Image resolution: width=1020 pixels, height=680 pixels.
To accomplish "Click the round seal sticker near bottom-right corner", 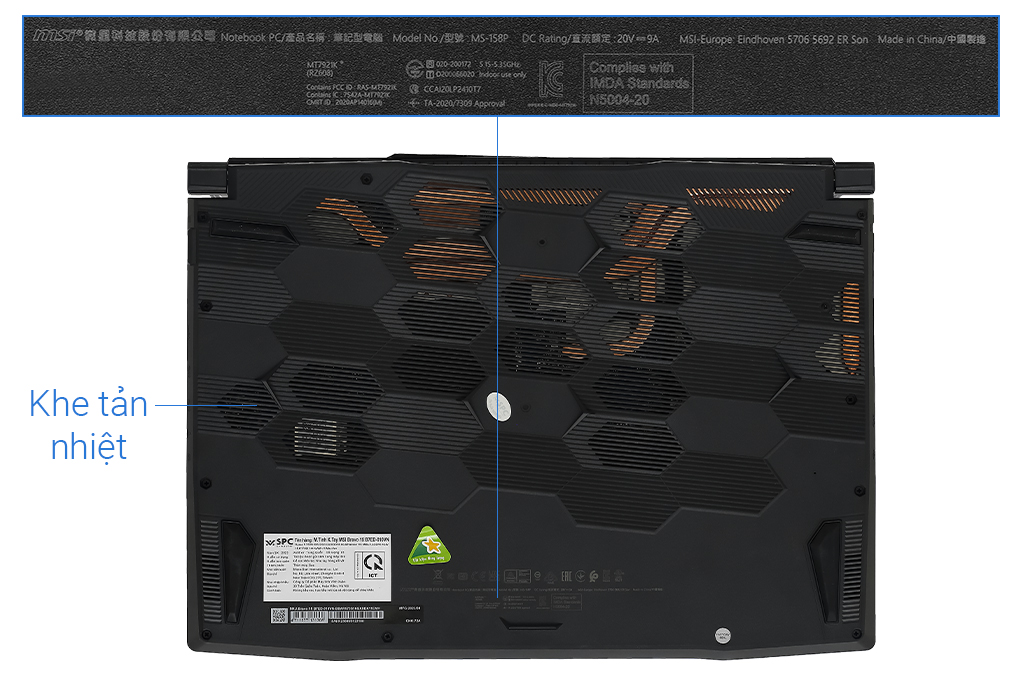I will [722, 635].
